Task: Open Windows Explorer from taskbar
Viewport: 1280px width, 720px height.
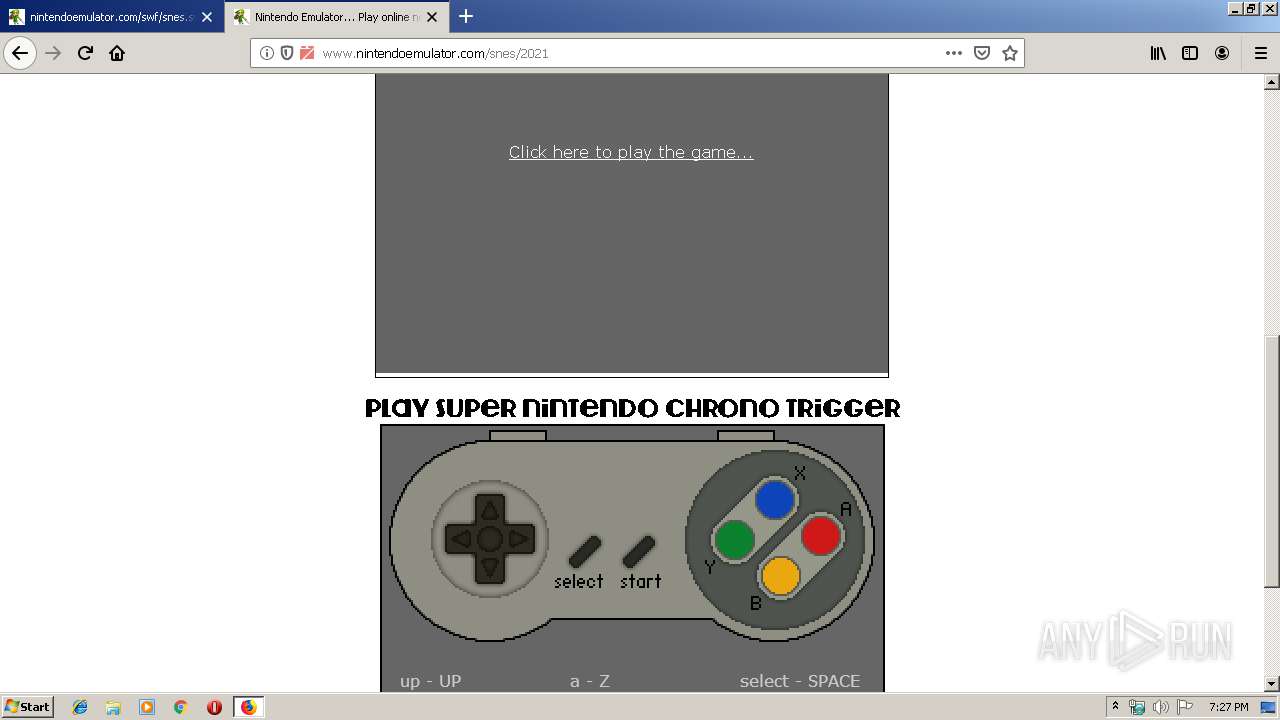Action: point(113,707)
